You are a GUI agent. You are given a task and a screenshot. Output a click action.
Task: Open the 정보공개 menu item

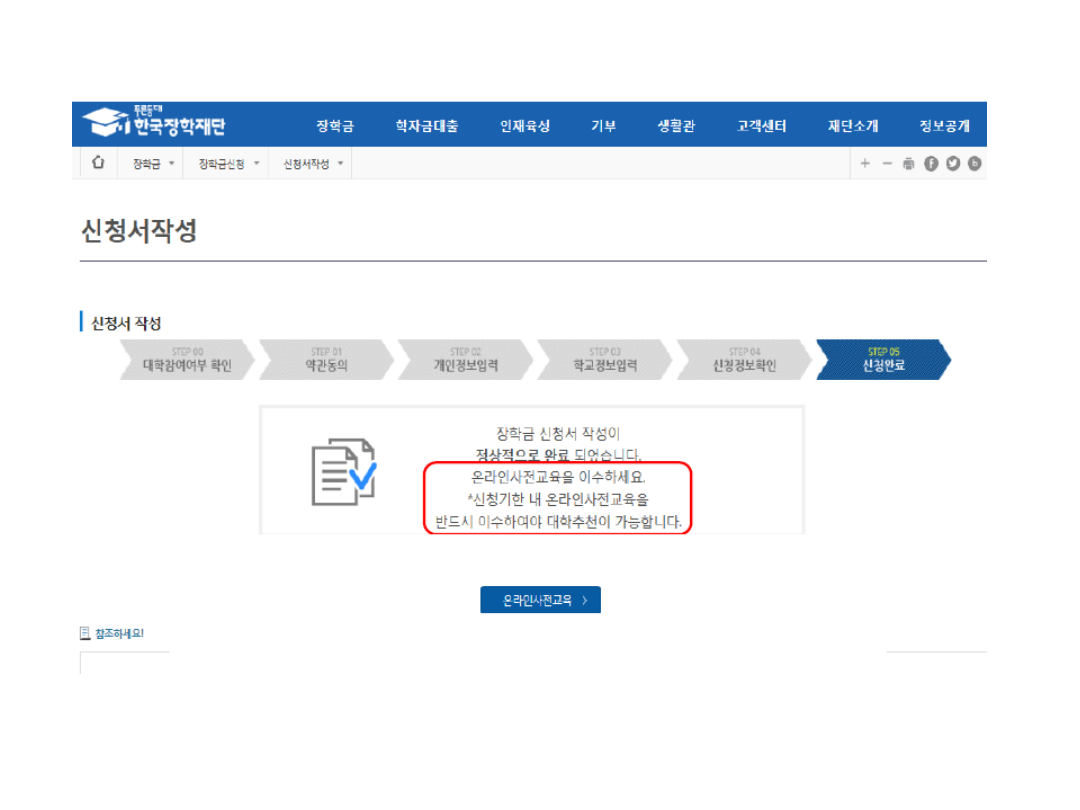click(945, 126)
